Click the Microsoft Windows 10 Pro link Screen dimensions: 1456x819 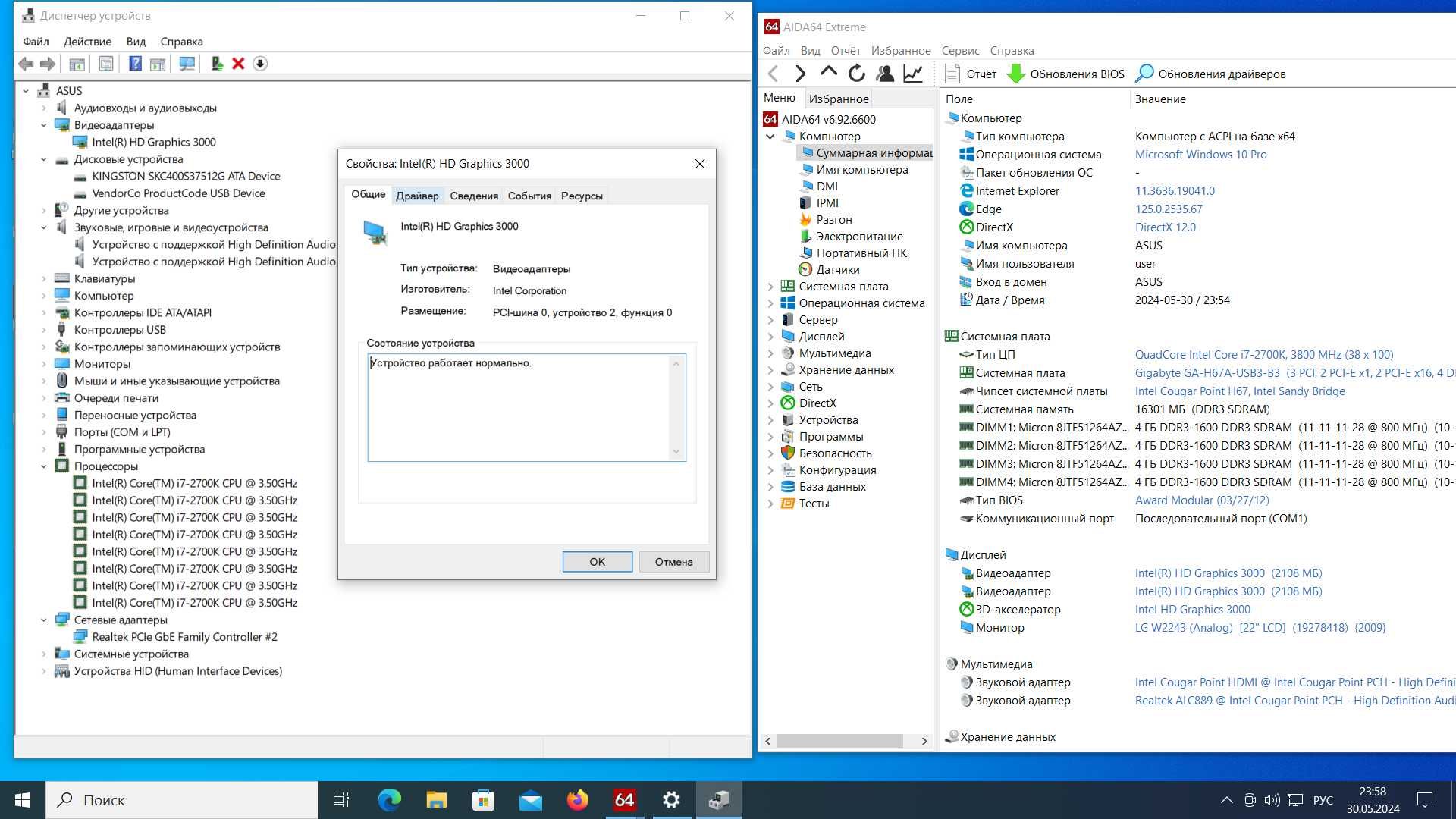pos(1200,155)
